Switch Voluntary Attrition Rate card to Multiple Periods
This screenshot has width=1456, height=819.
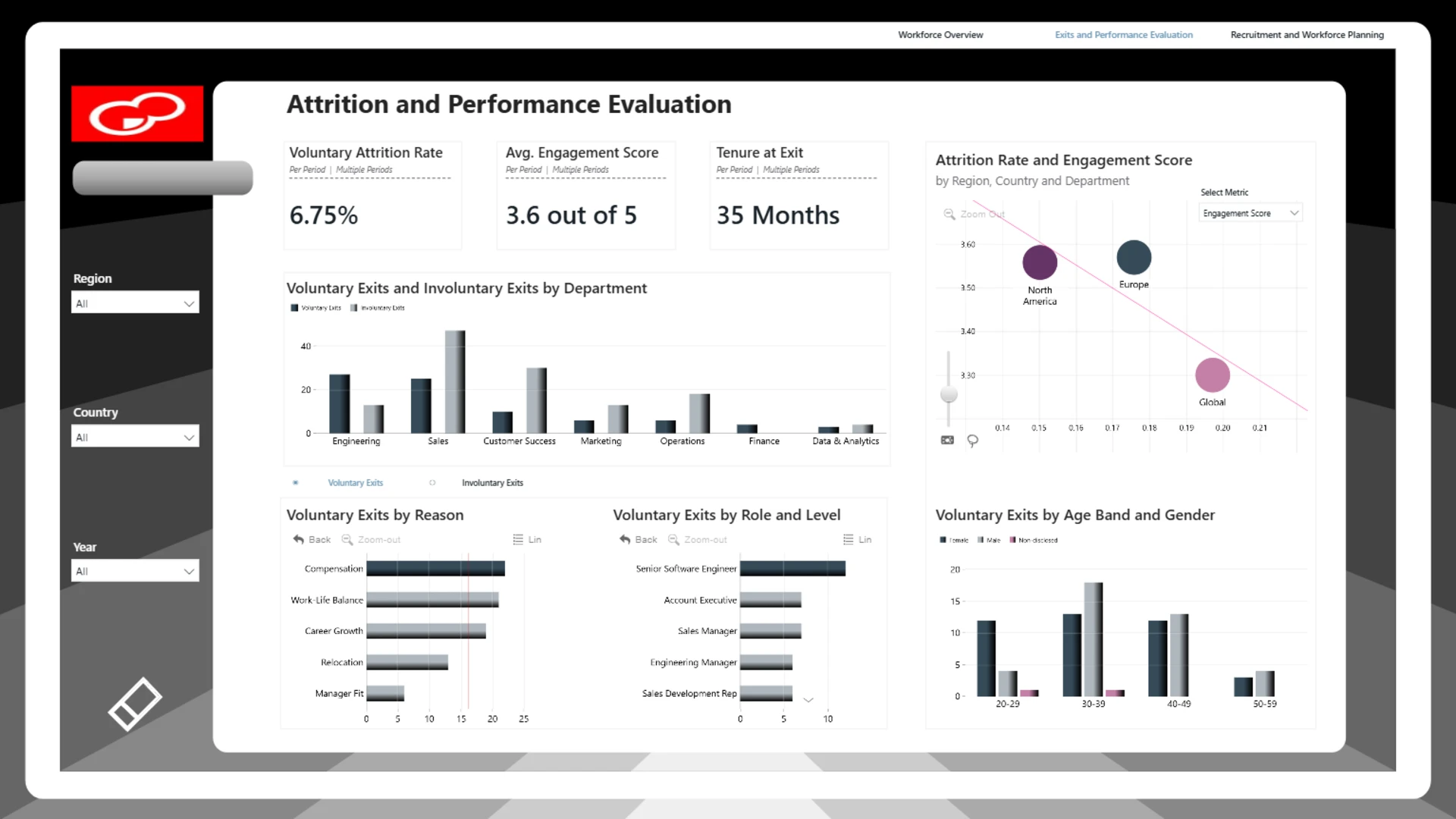tap(364, 170)
